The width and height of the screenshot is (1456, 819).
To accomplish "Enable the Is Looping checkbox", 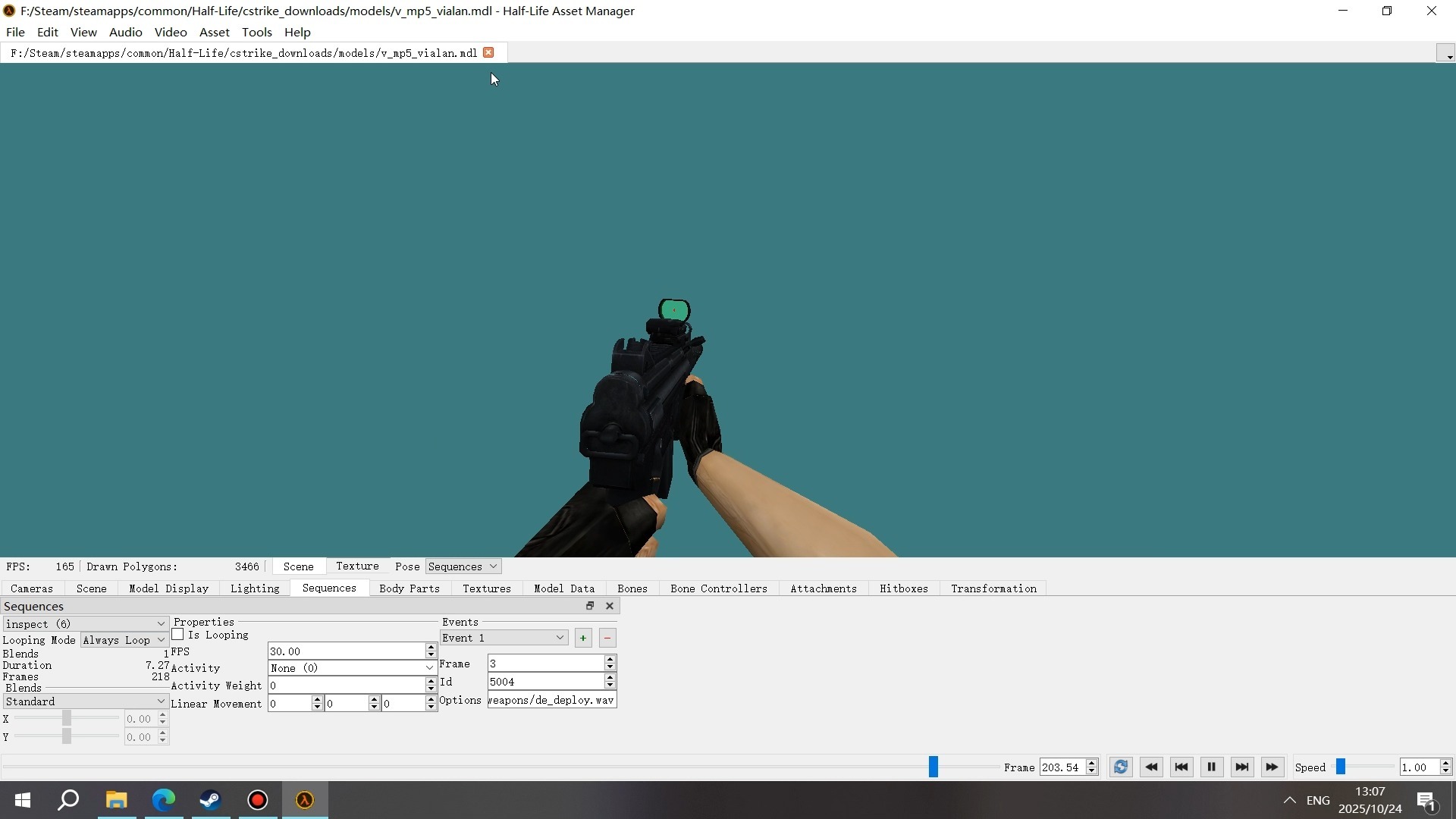I will (178, 635).
